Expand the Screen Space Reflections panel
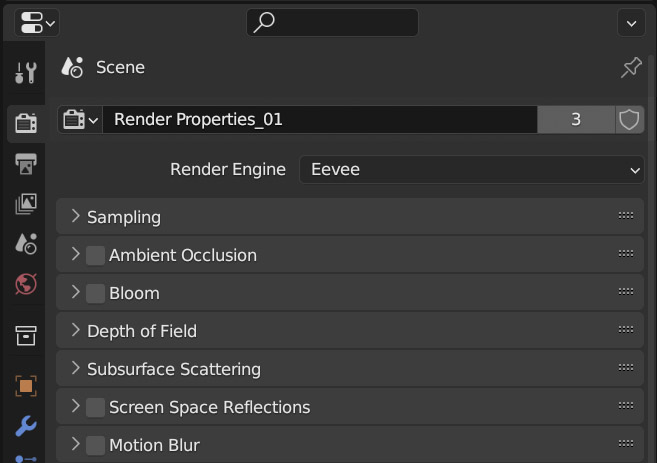Screen dimensions: 657x463 click(75, 406)
